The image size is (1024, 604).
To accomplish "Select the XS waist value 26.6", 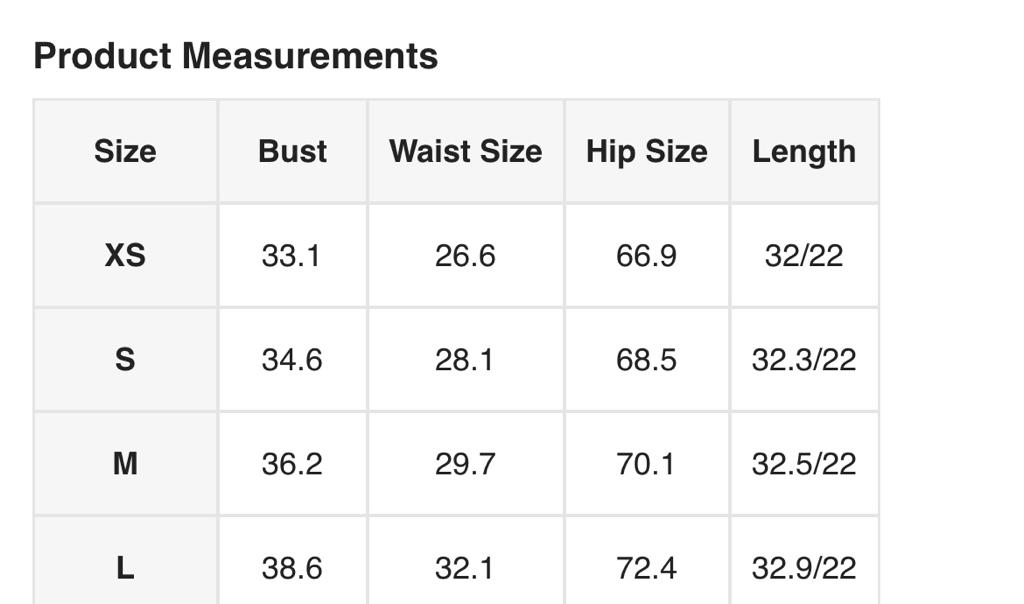I will [465, 256].
